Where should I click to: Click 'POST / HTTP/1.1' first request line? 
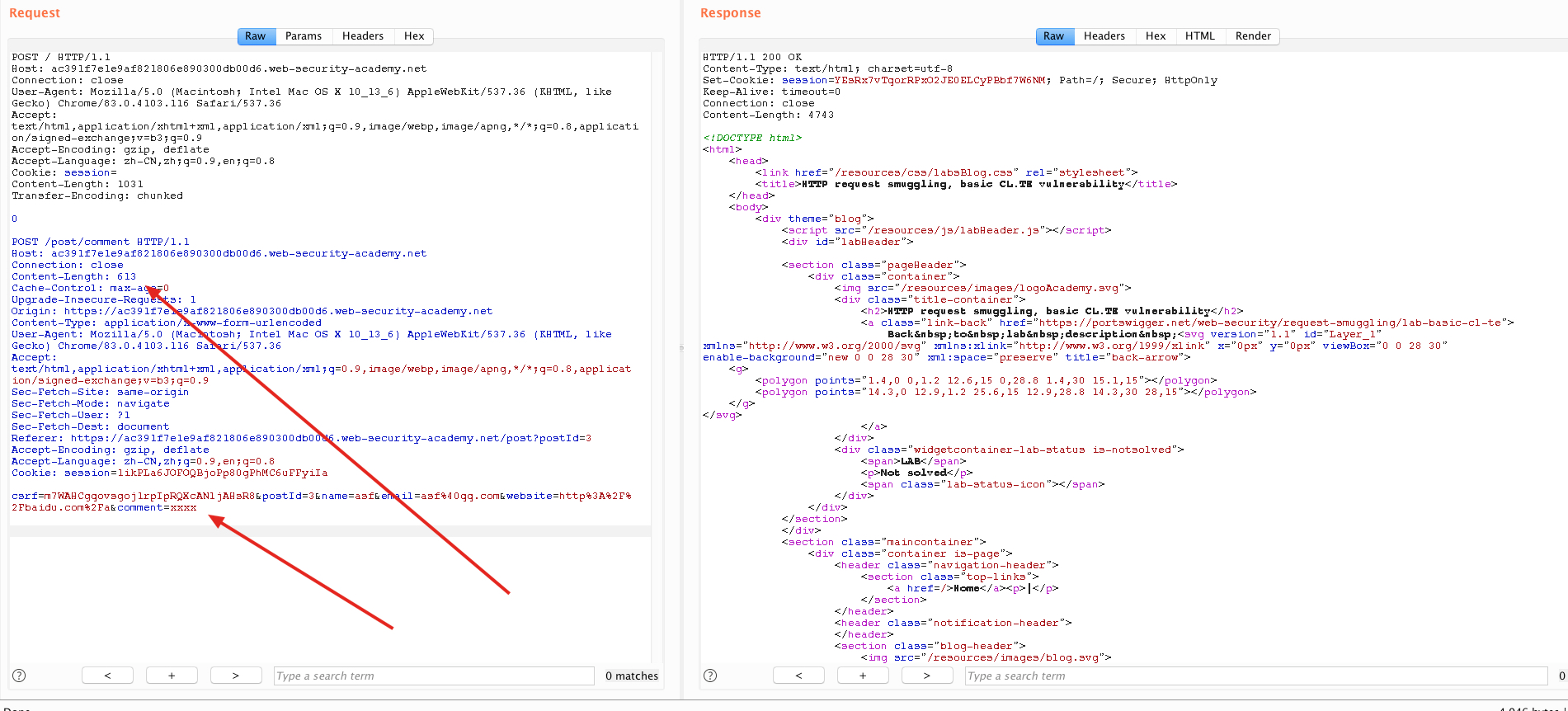(x=61, y=58)
